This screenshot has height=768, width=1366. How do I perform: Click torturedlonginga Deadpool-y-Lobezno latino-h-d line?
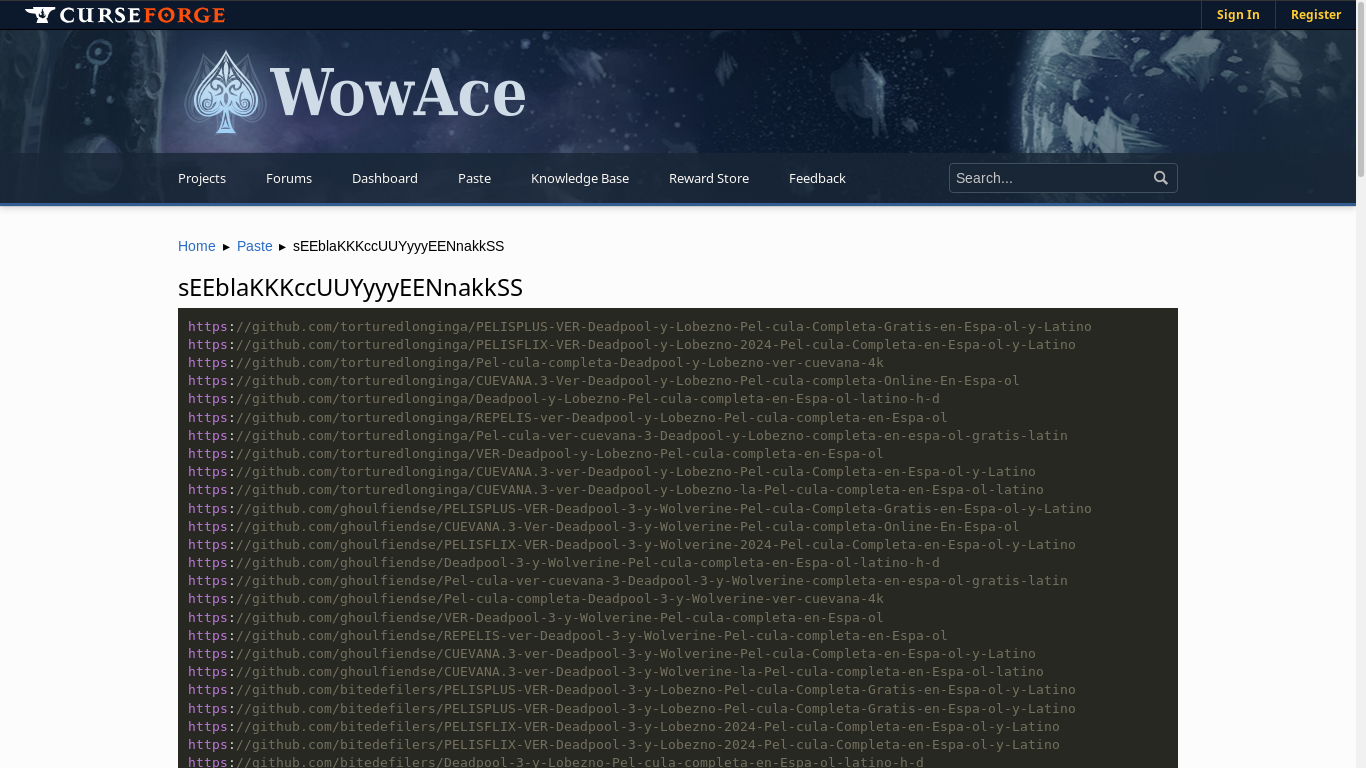[564, 399]
